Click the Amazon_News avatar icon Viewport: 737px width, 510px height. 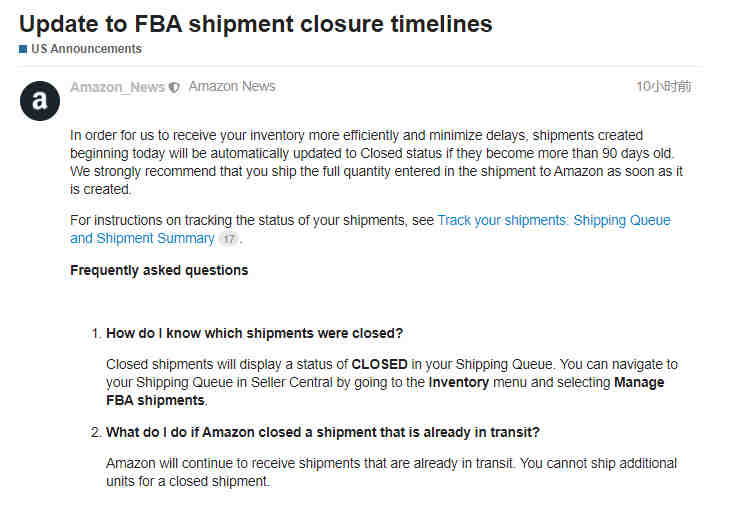coord(40,101)
